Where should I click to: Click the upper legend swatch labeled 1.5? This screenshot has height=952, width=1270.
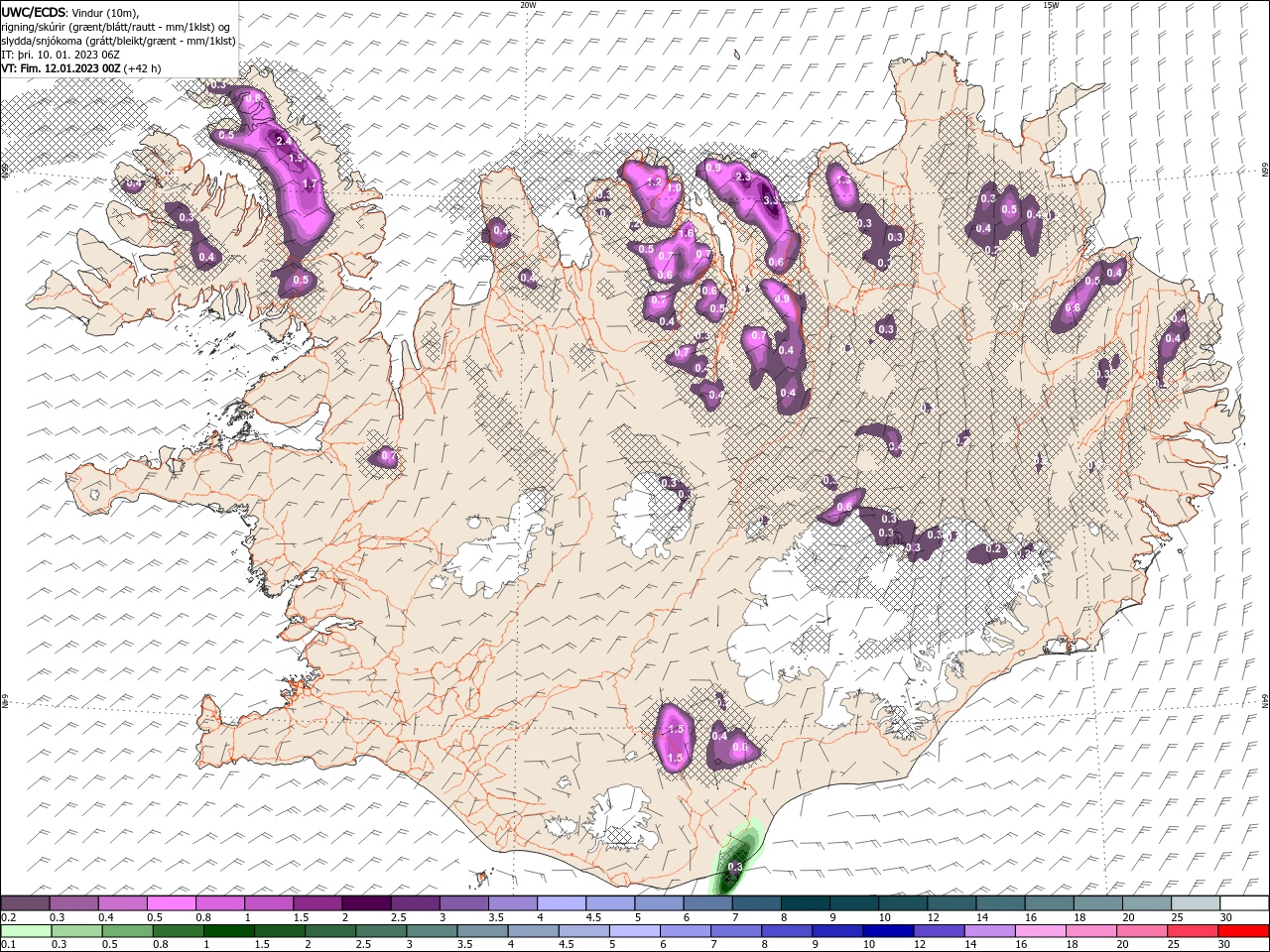pos(317,903)
